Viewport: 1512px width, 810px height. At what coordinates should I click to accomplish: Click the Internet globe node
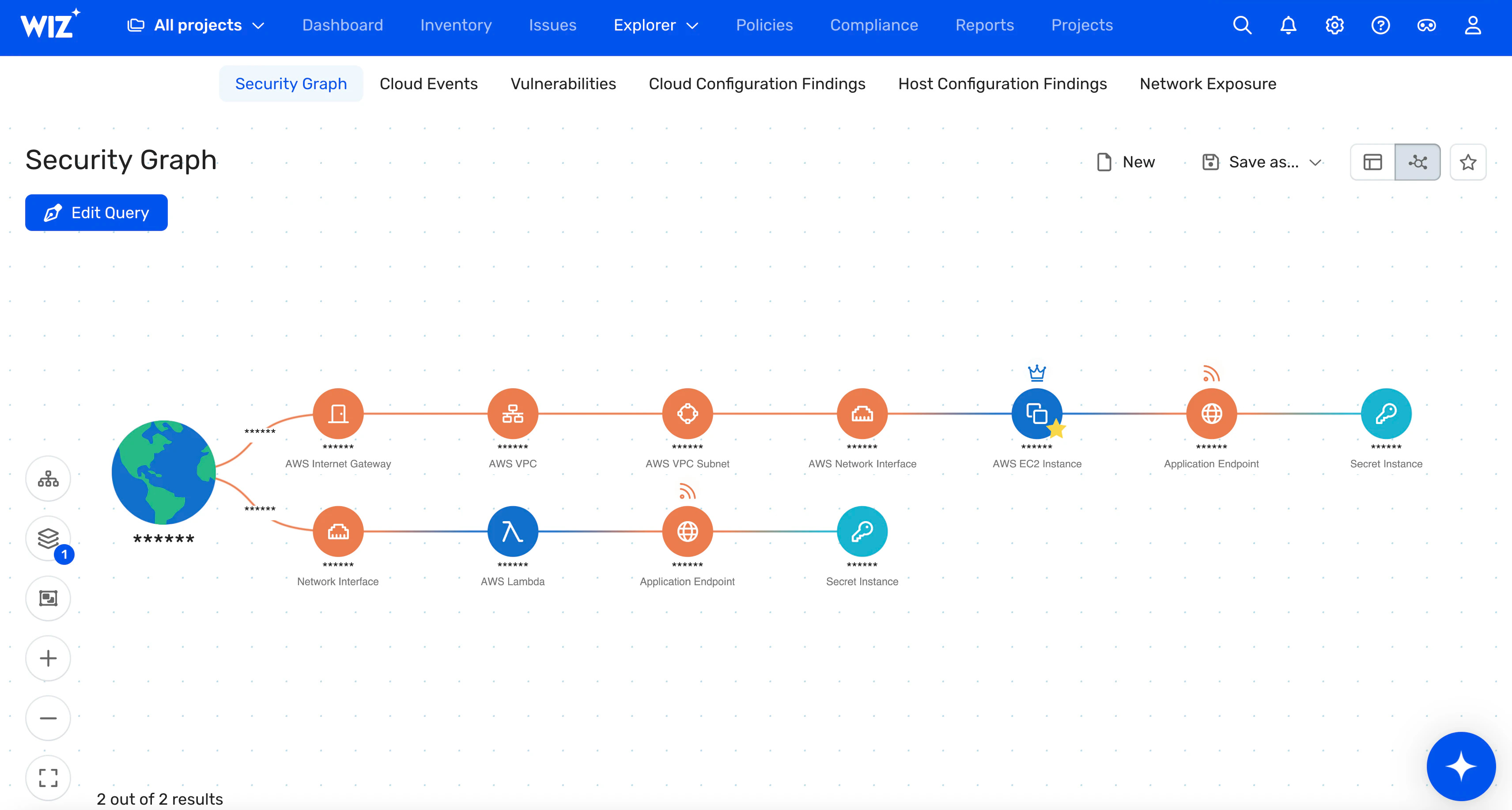click(x=163, y=472)
